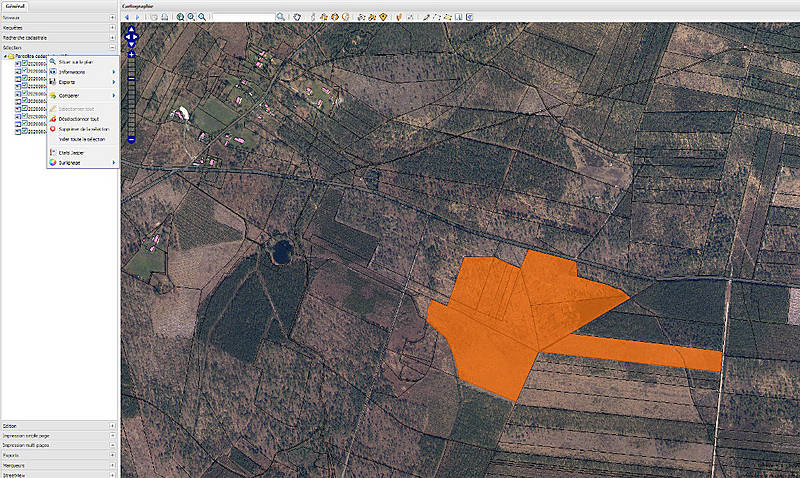Click the search magnifier beside the input

[x=280, y=17]
